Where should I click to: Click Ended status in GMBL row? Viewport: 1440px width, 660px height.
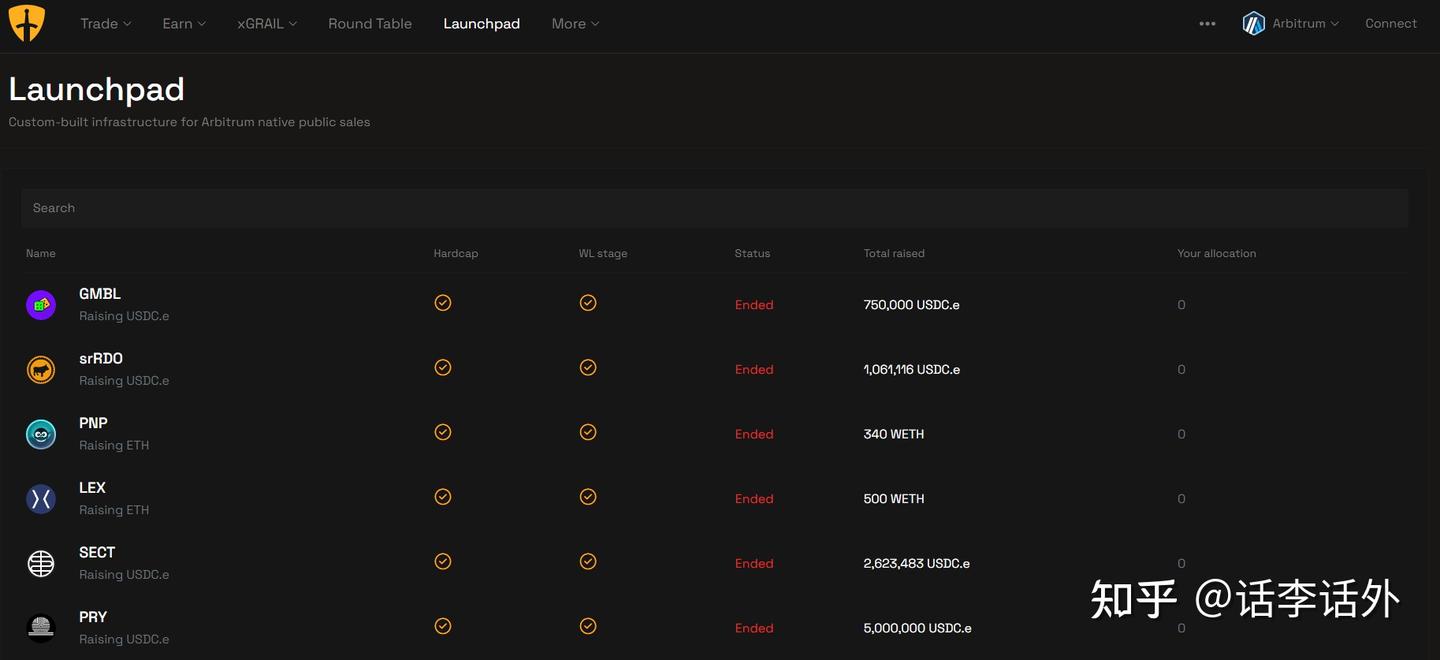pos(754,305)
